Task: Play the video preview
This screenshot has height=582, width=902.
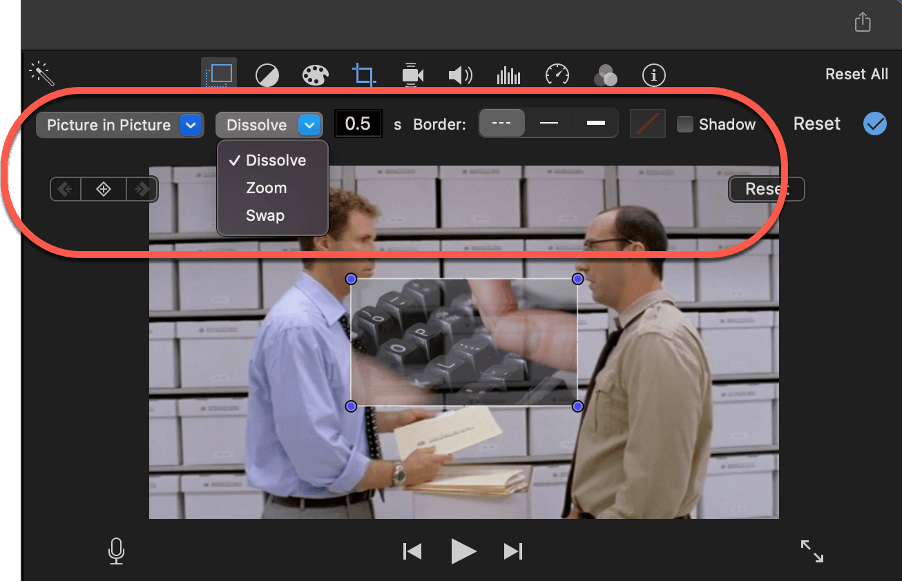Action: coord(463,552)
